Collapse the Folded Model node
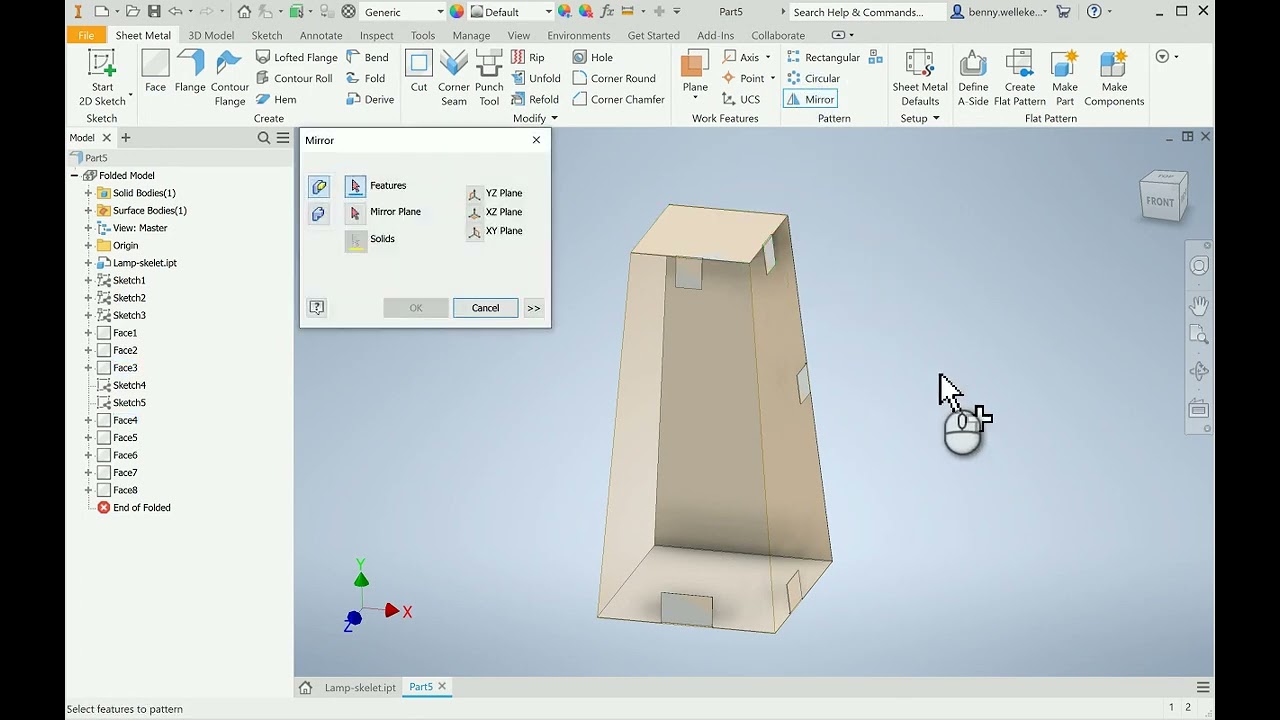 coord(74,175)
